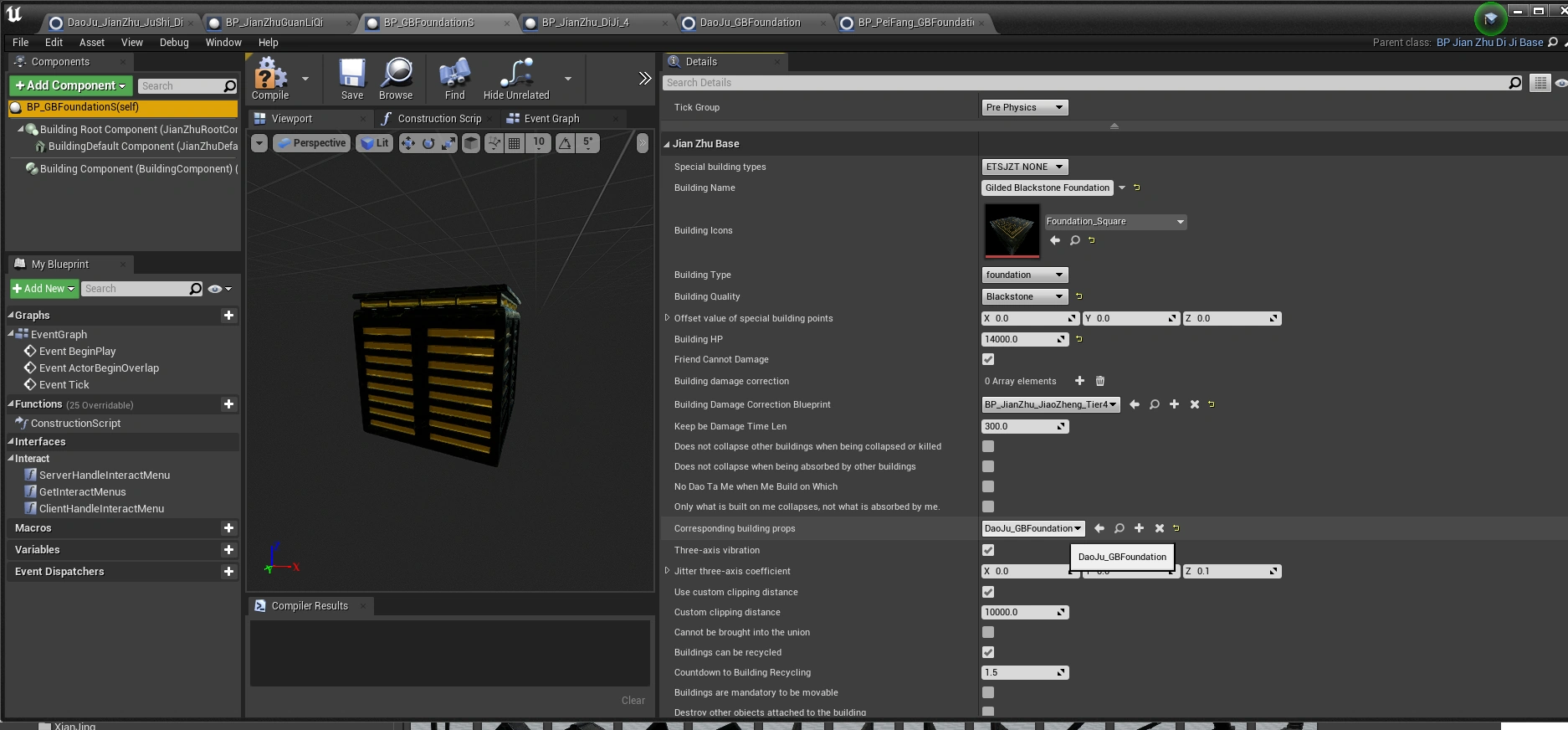Viewport: 1568px width, 730px height.
Task: Switch to the Event Graph tab
Action: point(551,119)
